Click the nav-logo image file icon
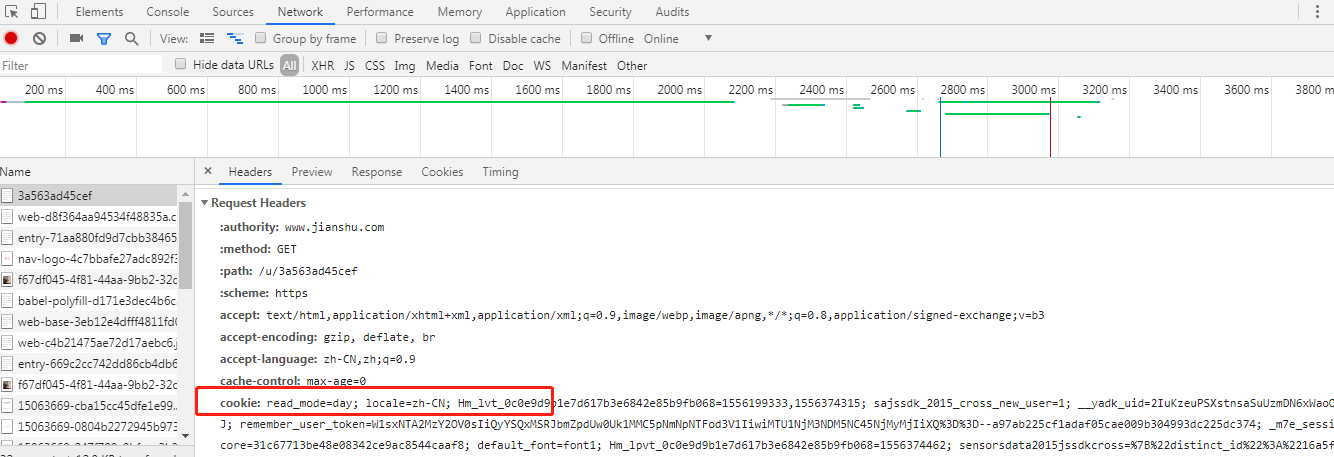The image size is (1334, 457). 8,258
